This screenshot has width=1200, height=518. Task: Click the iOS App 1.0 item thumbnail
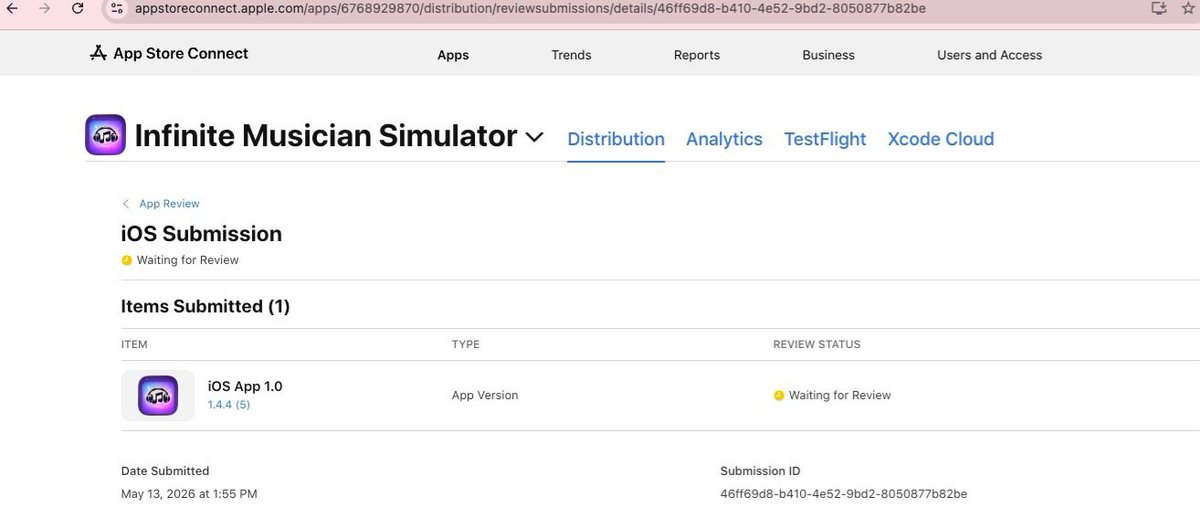tap(158, 395)
